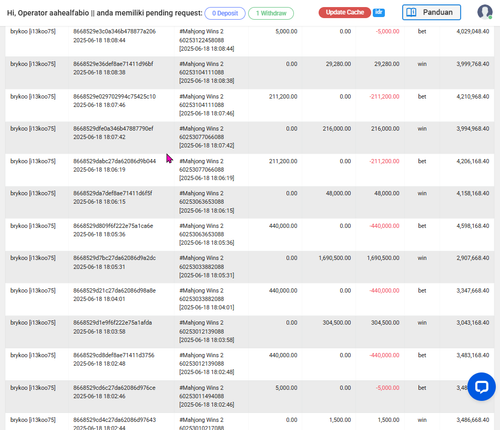Select transaction ID 8668529d21c27da62086d98a8e
500x430 pixels.
(114, 291)
